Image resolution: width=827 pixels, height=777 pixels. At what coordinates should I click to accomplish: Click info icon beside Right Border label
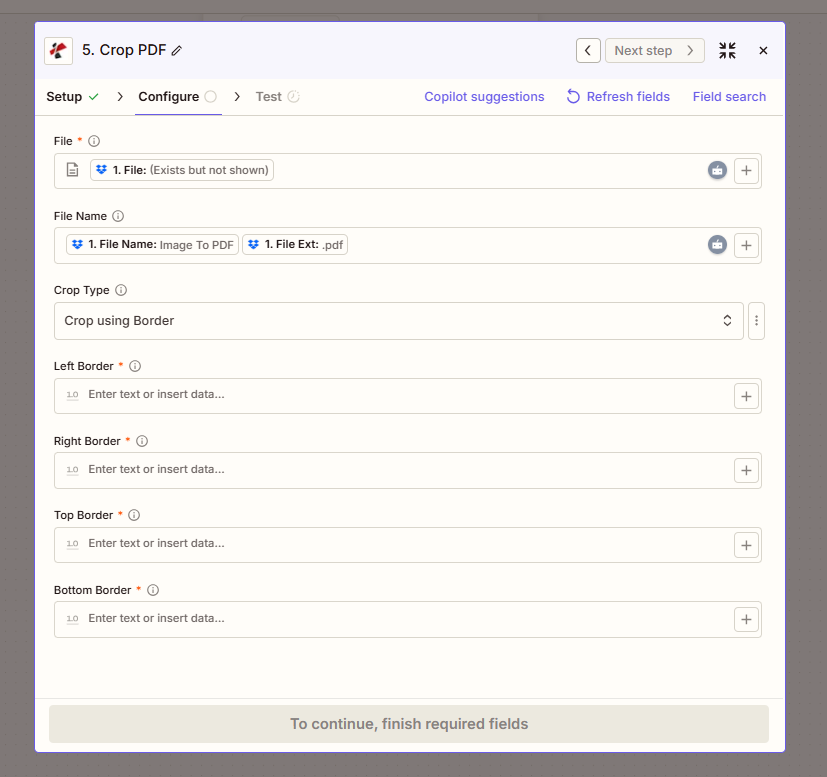(142, 441)
